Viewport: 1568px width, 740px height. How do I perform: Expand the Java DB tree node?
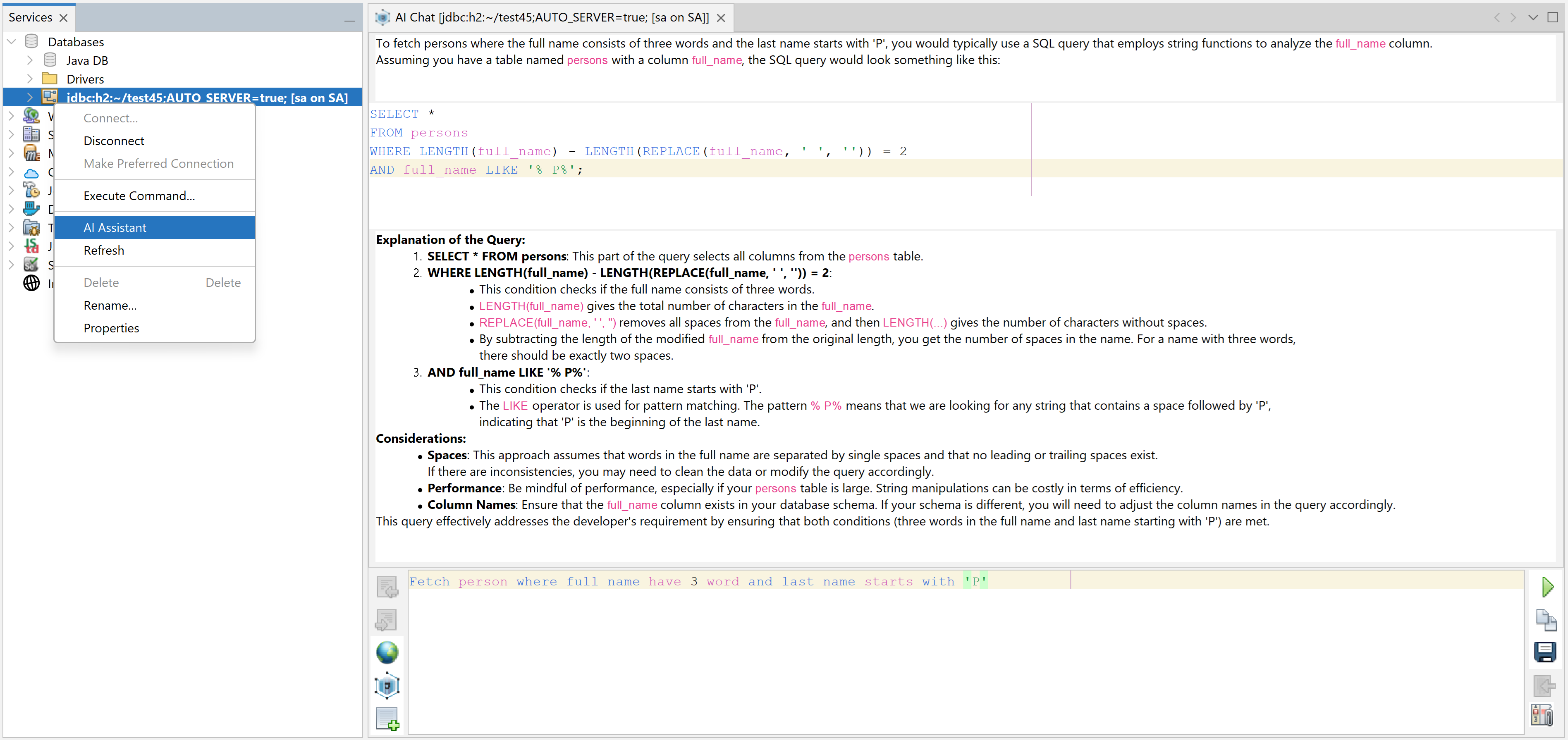[x=30, y=60]
